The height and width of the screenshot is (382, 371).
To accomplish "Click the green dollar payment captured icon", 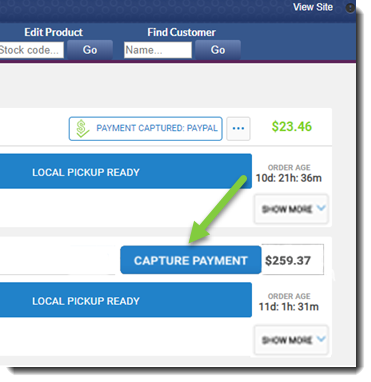I will (82, 129).
